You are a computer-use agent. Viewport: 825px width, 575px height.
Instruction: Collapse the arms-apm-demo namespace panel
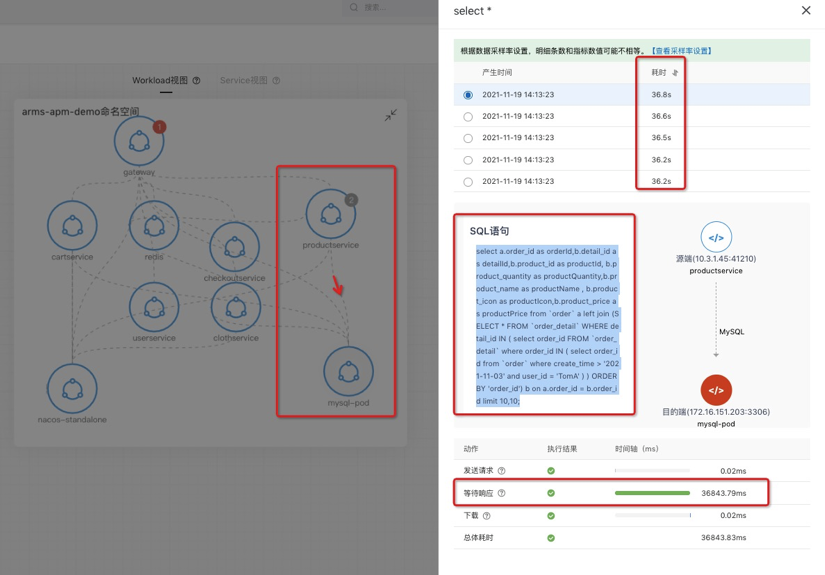point(390,115)
